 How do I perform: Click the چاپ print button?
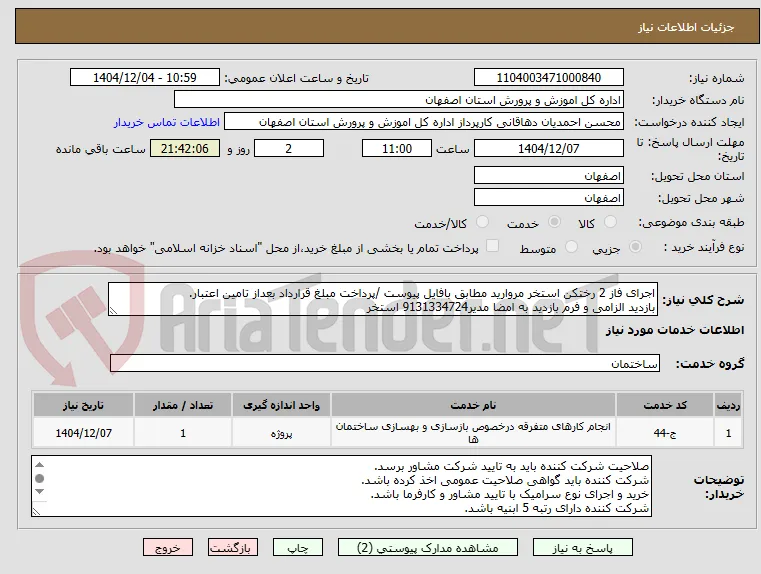tap(298, 548)
